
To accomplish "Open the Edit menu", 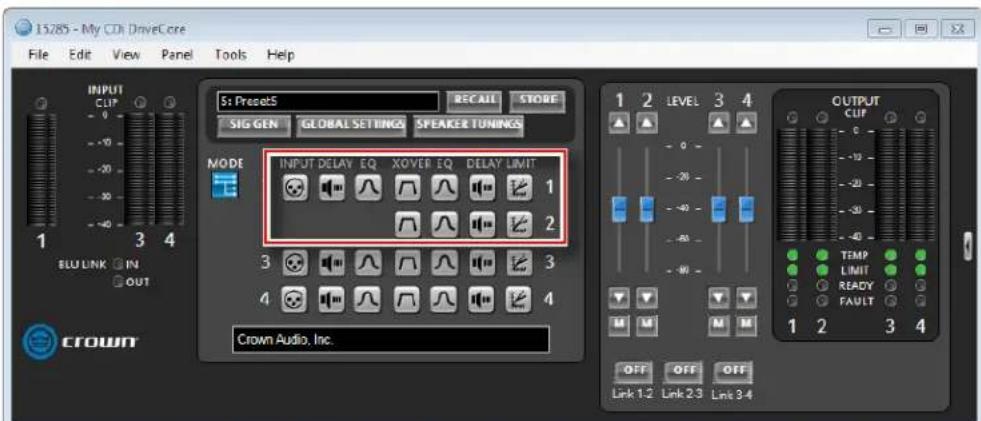I will [x=79, y=55].
